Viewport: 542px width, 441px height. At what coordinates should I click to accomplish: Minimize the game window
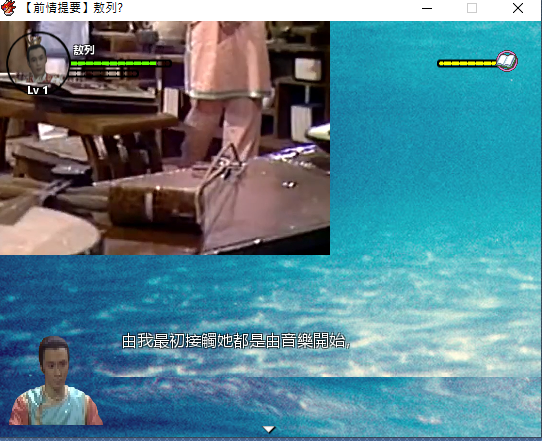point(427,8)
